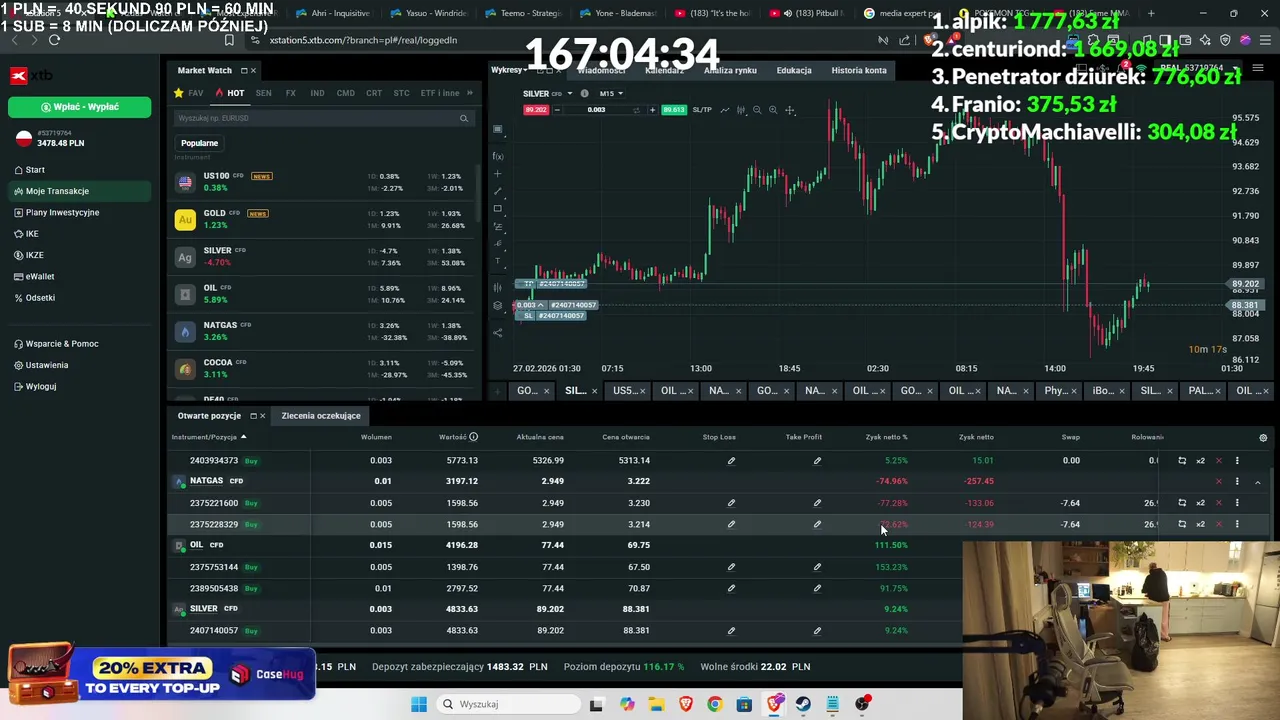Open Plany Inwestycyjne in sidebar
Screen dimensions: 1280x720
click(x=62, y=212)
